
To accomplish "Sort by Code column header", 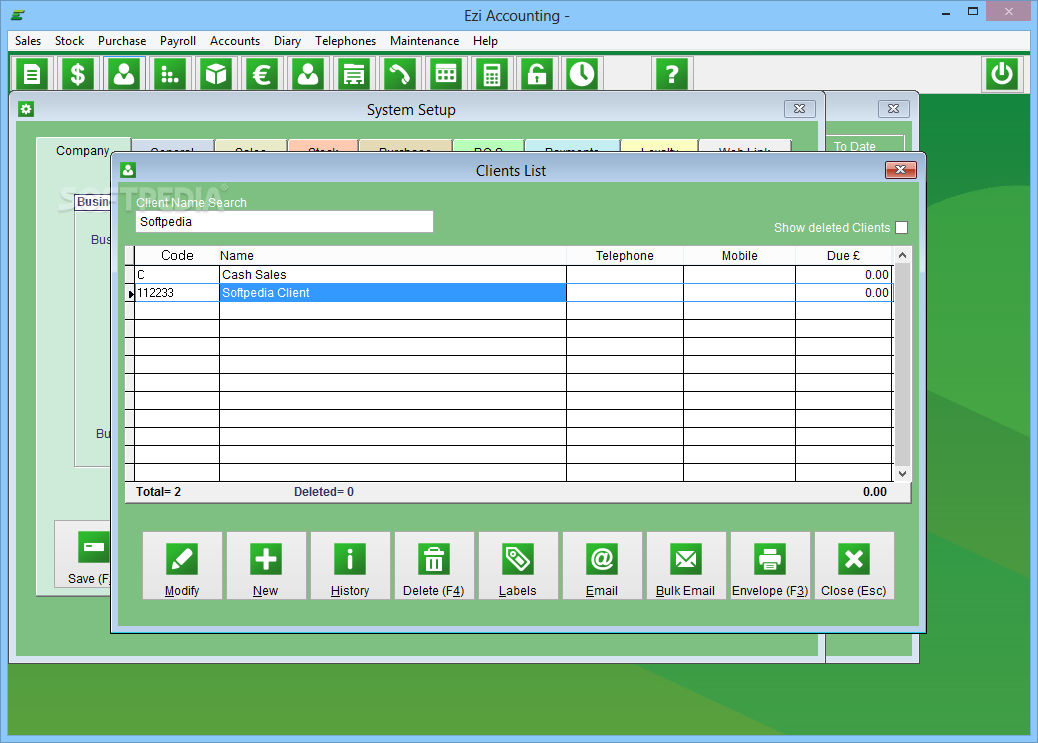I will (177, 256).
